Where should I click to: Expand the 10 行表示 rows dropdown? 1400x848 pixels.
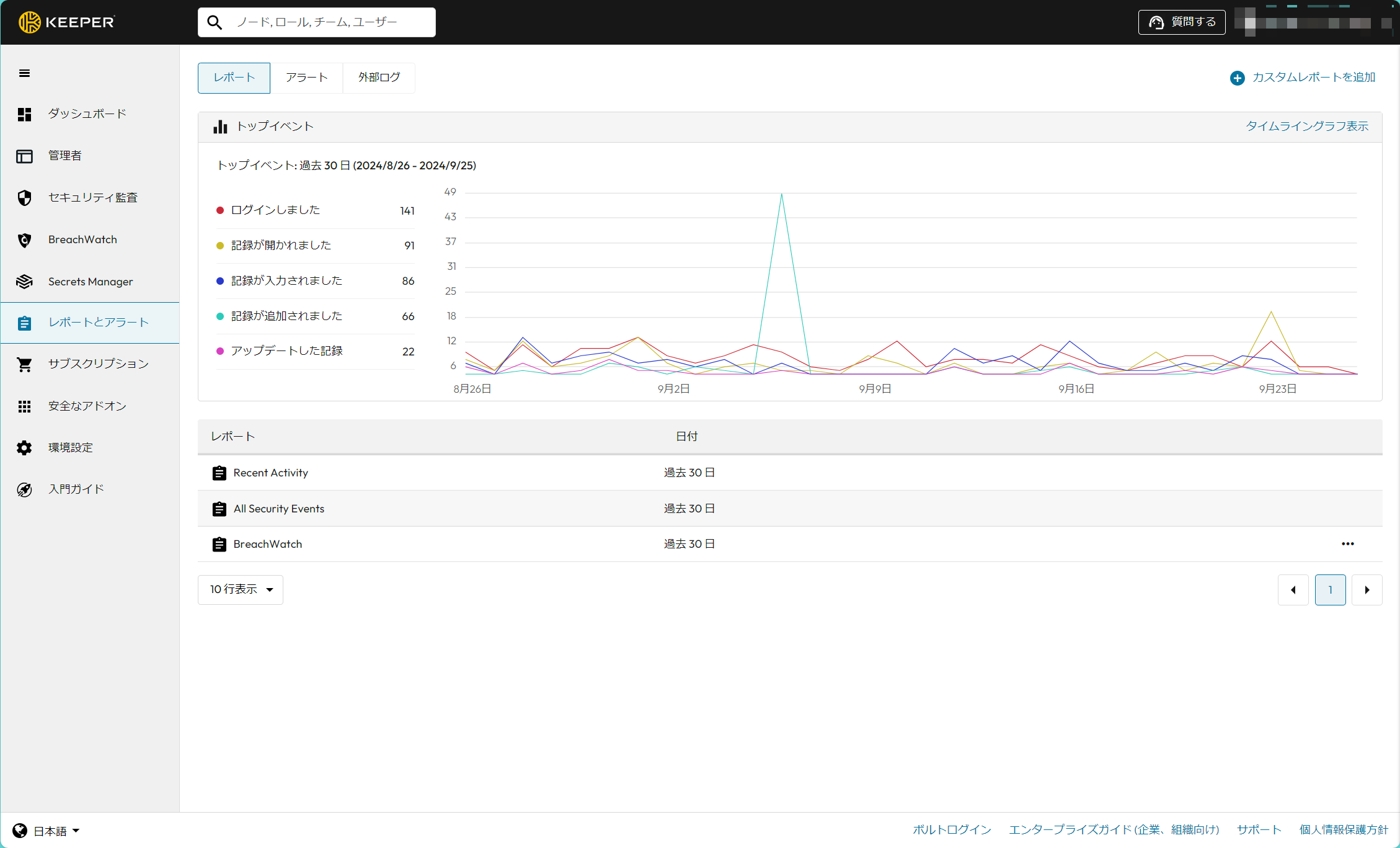click(x=241, y=589)
